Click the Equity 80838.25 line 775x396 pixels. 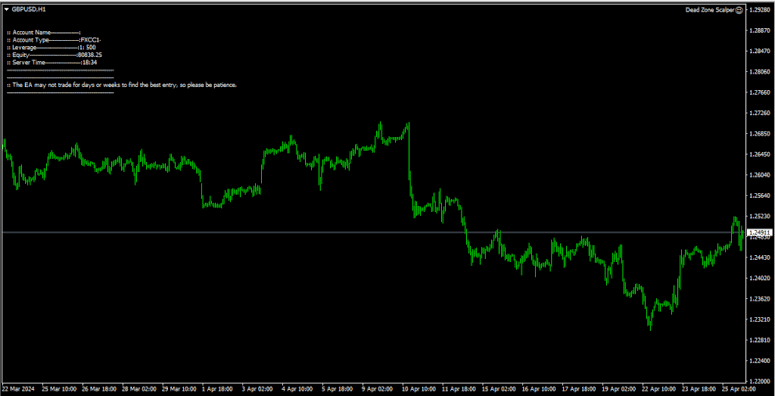54,55
